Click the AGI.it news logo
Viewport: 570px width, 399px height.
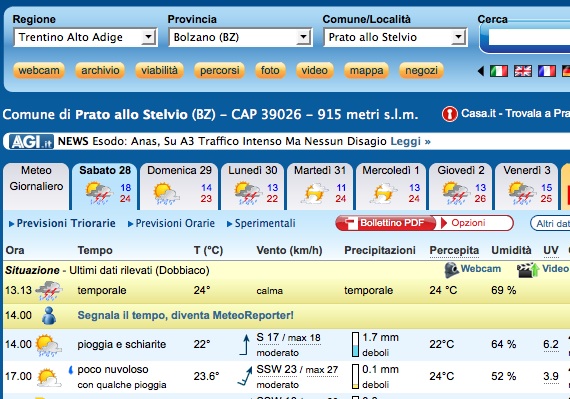click(31, 141)
